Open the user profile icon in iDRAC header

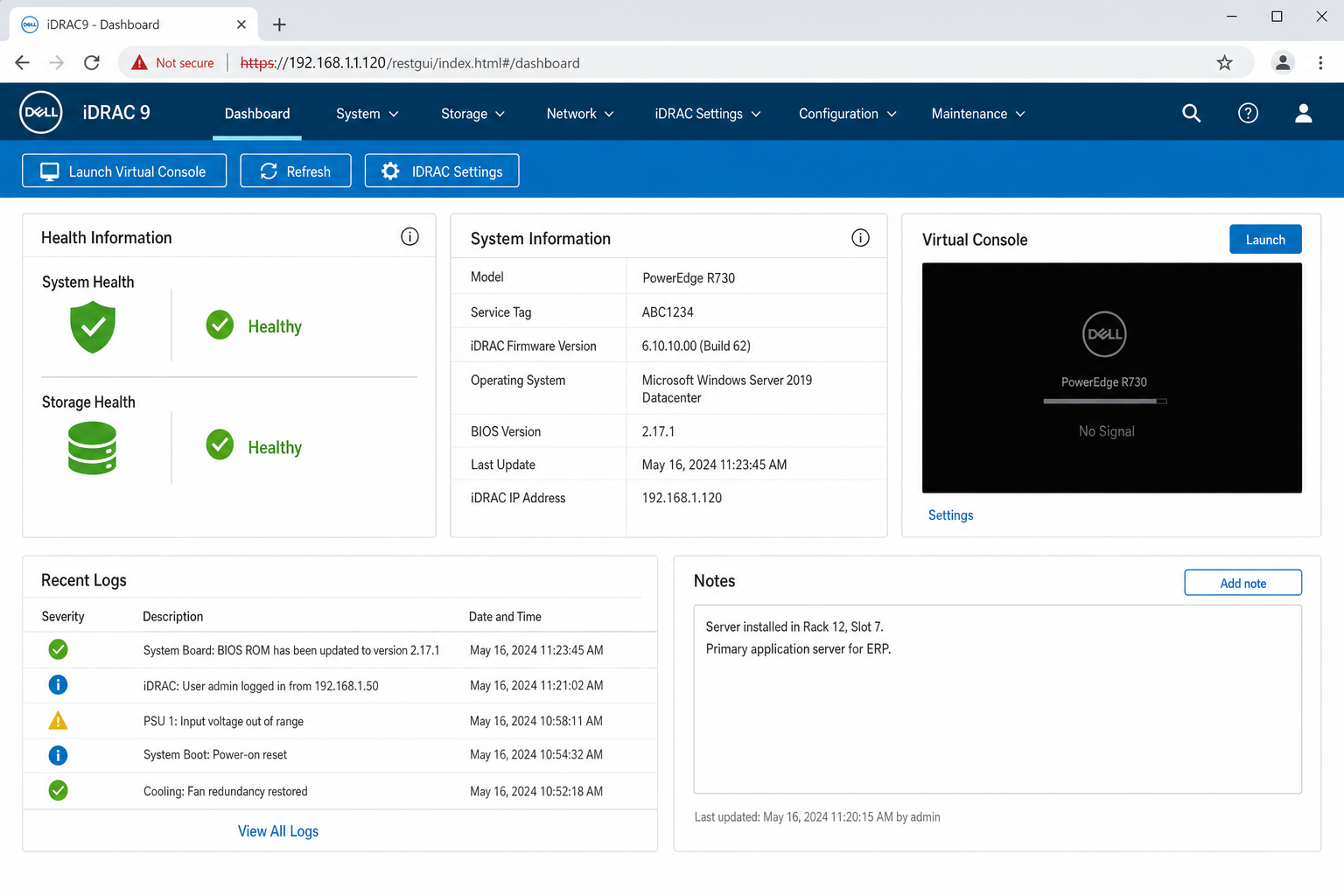pyautogui.click(x=1303, y=113)
